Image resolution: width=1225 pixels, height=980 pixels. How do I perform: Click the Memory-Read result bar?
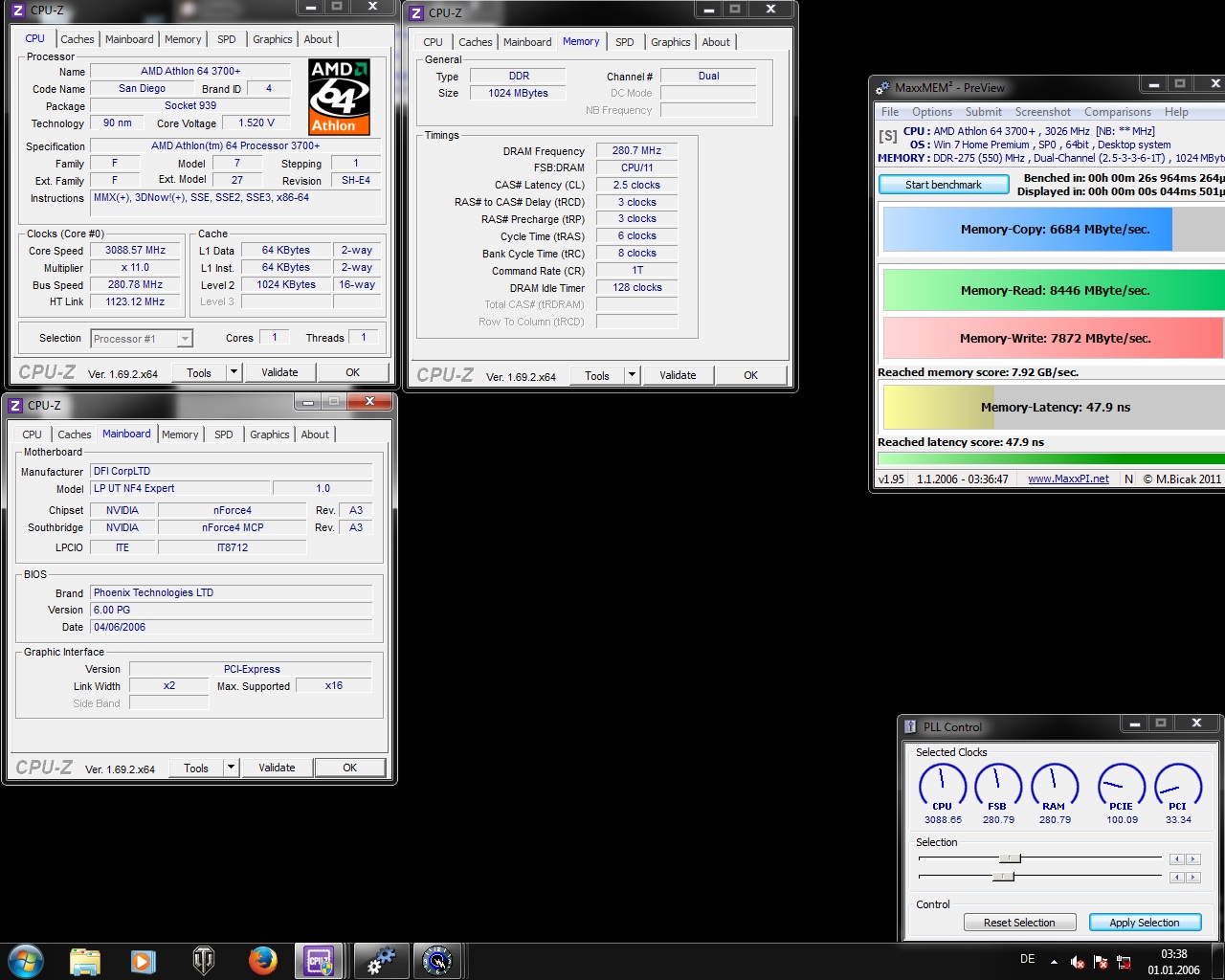tap(1055, 290)
